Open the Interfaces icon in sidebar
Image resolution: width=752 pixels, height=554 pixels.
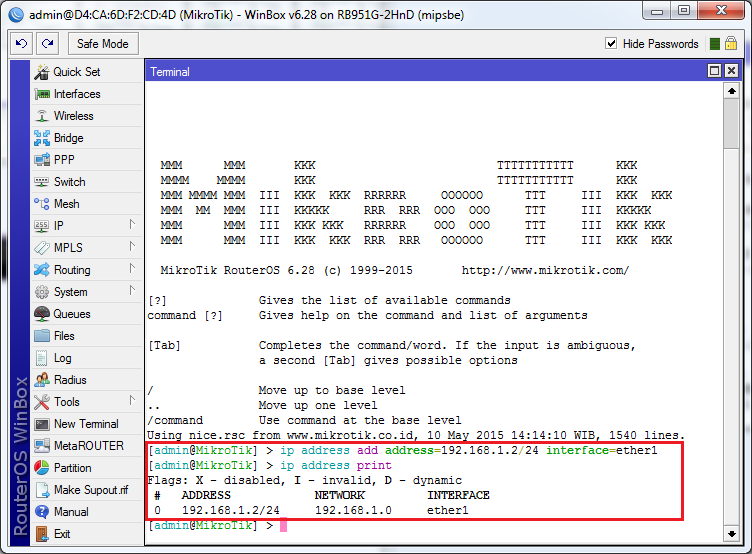coord(42,94)
